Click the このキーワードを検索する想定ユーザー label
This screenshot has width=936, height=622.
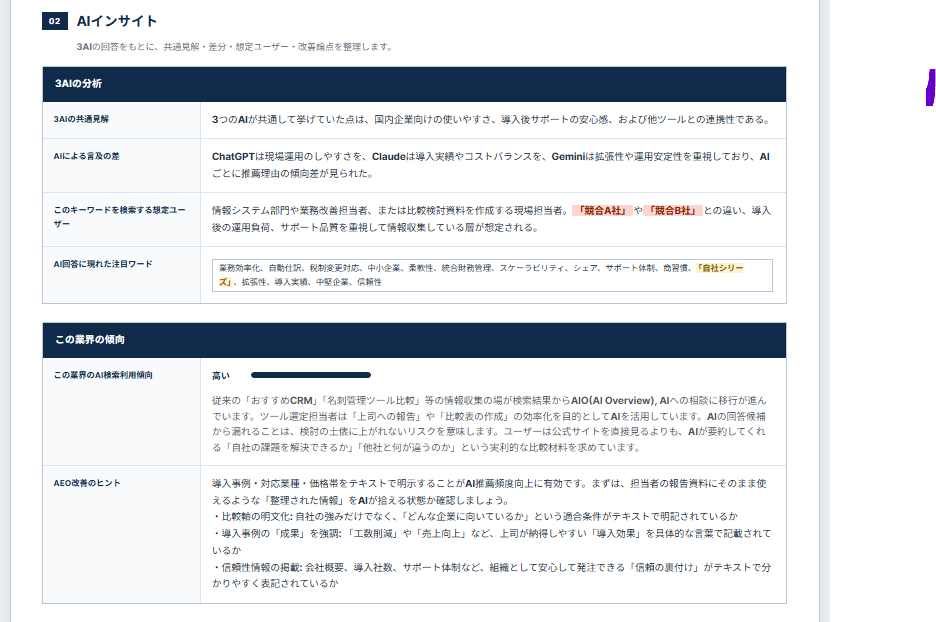[x=119, y=217]
